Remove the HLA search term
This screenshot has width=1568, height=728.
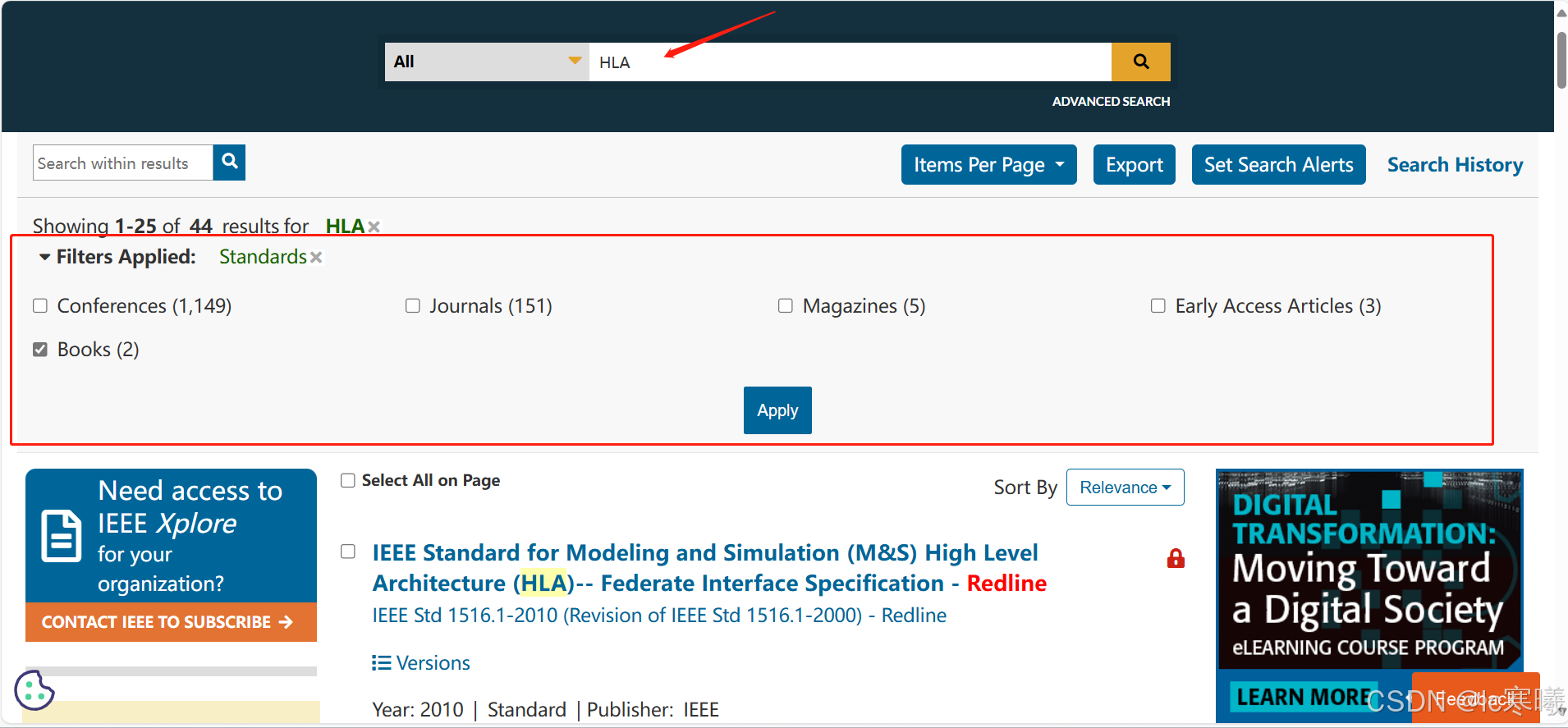pos(374,227)
